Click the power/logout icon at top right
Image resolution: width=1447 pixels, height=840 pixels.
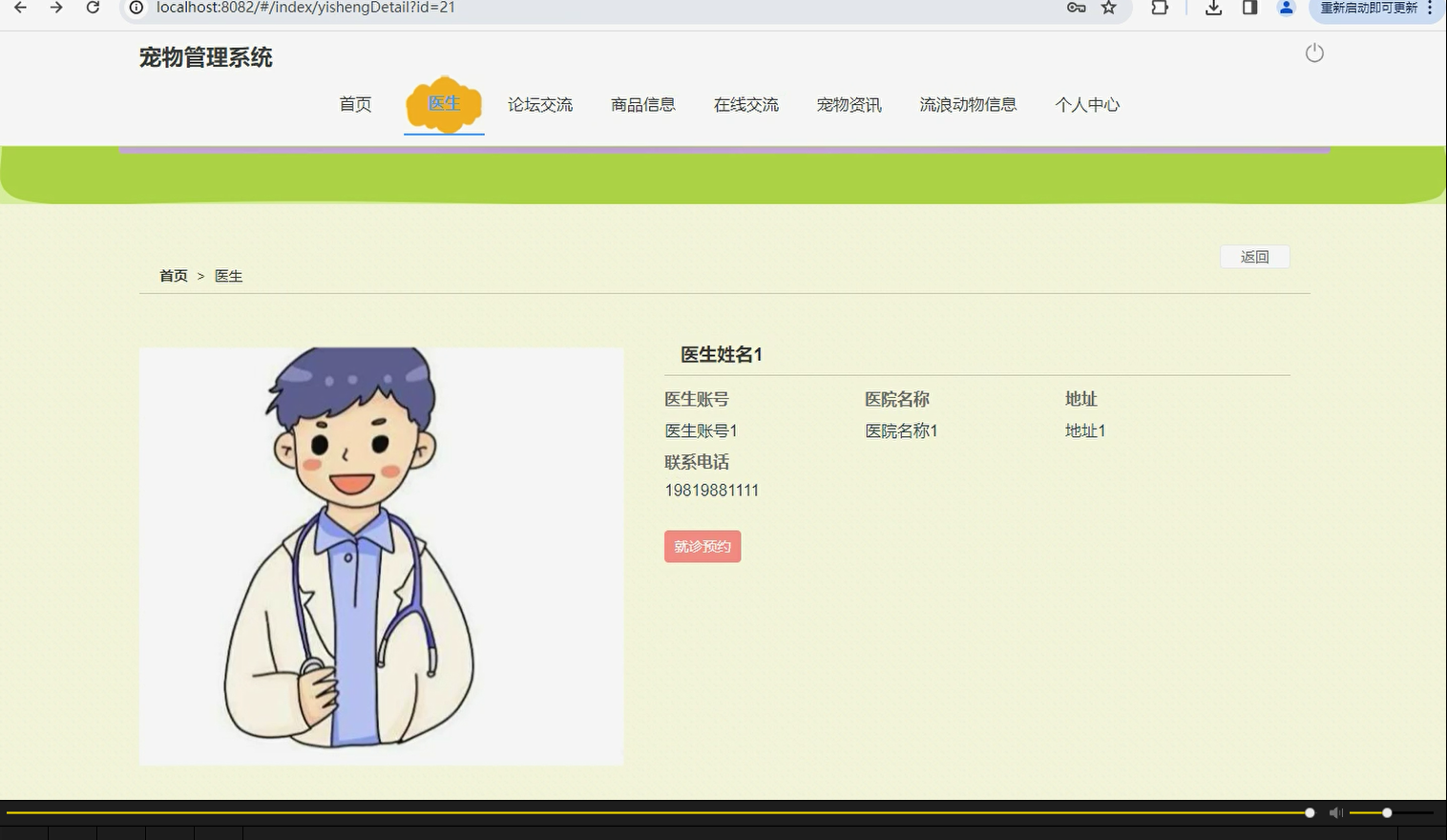(x=1314, y=53)
